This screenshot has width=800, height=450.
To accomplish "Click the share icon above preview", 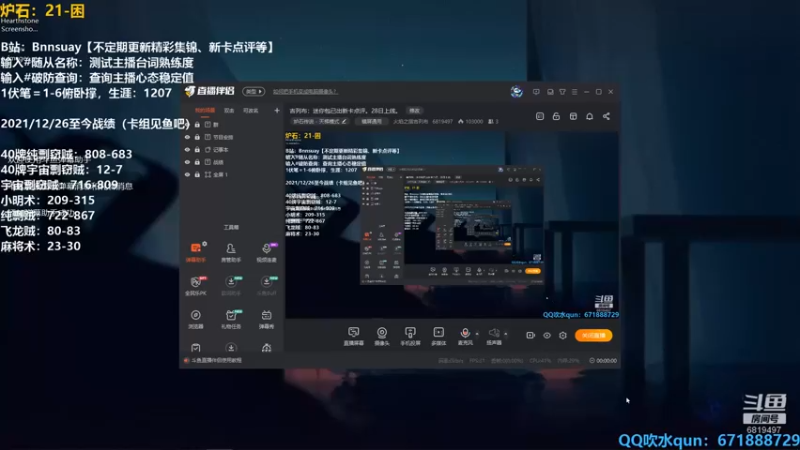I will [606, 116].
